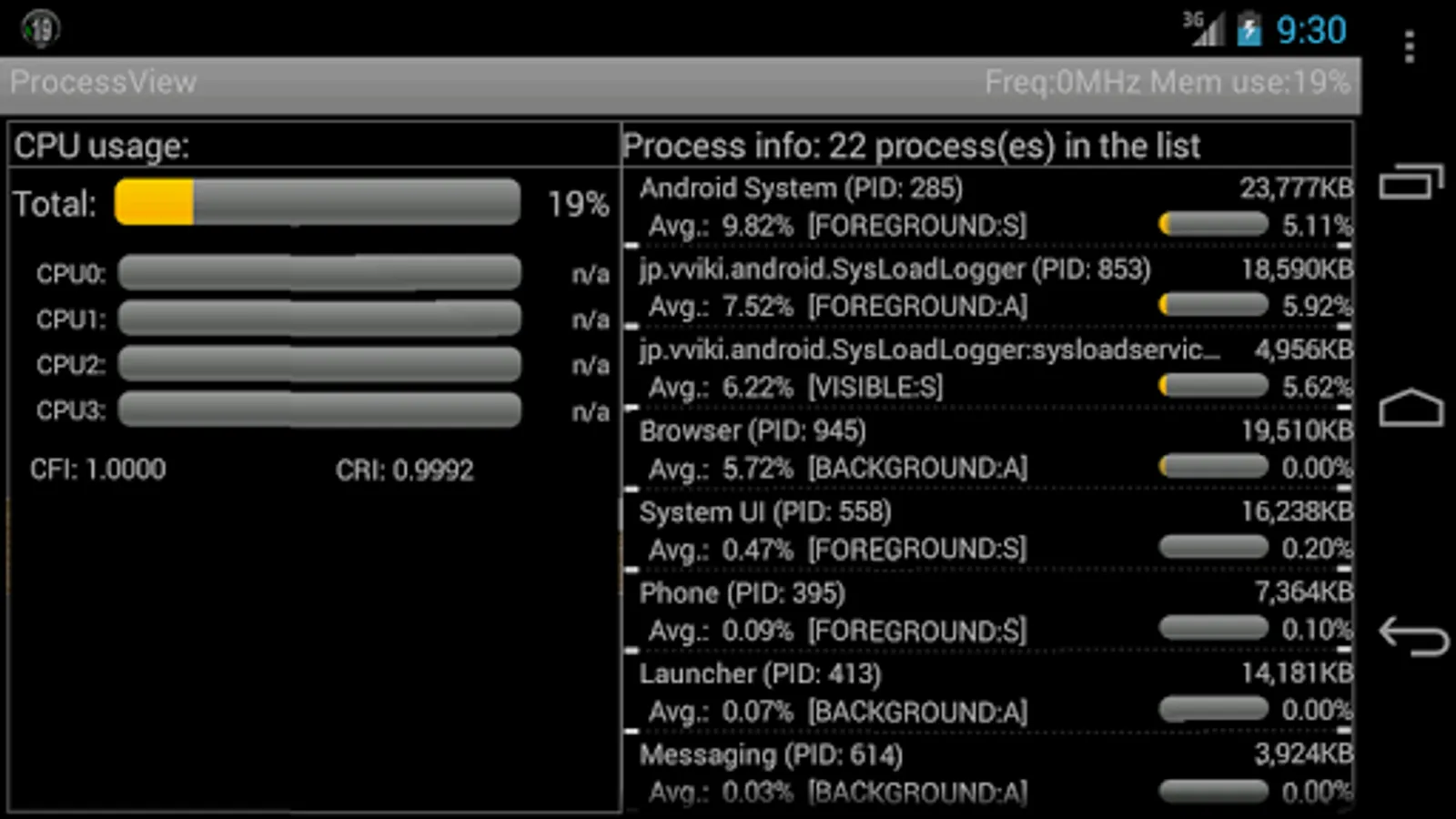
Task: Tap the Total CPU usage bar
Action: pyautogui.click(x=318, y=202)
